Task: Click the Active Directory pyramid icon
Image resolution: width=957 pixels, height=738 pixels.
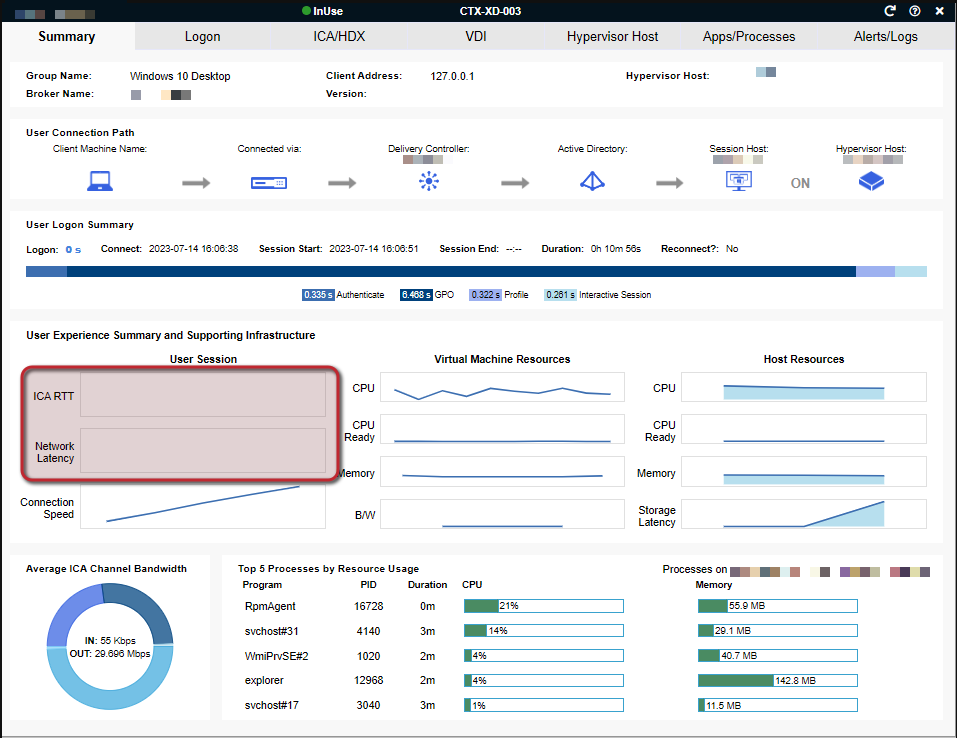Action: point(593,182)
